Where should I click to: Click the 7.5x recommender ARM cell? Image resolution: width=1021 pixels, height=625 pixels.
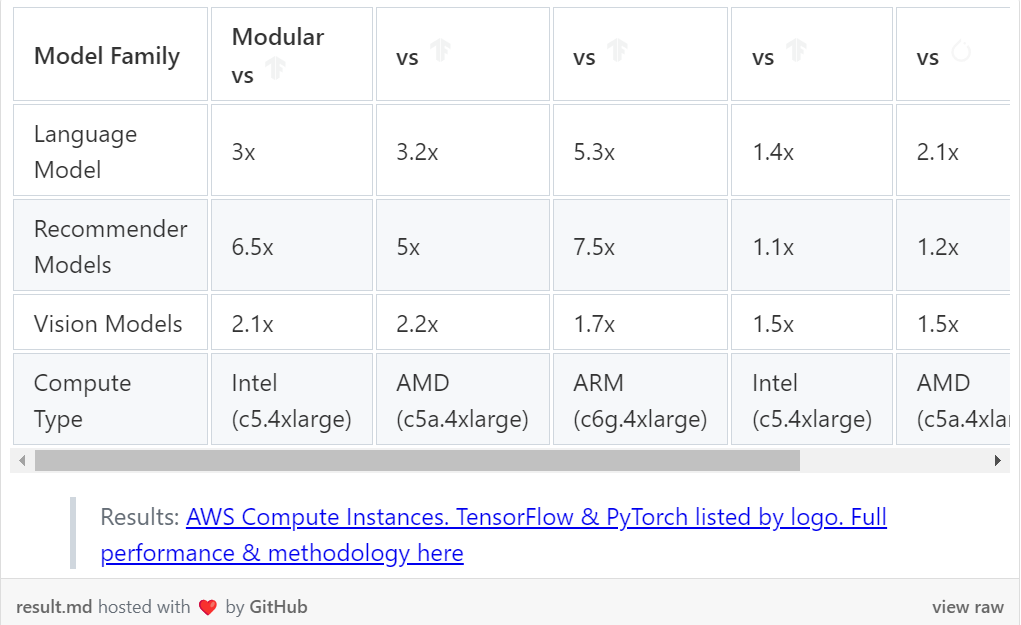coord(640,245)
